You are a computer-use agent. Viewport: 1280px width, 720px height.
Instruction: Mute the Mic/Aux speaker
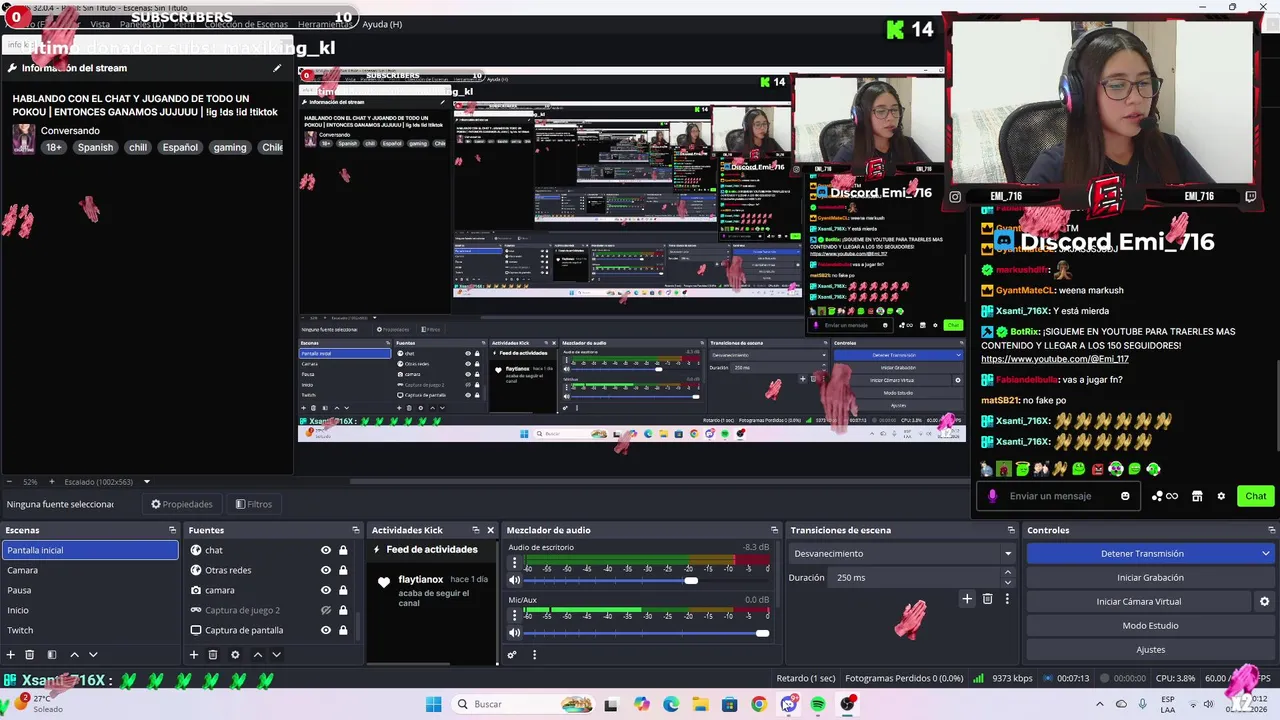point(515,633)
